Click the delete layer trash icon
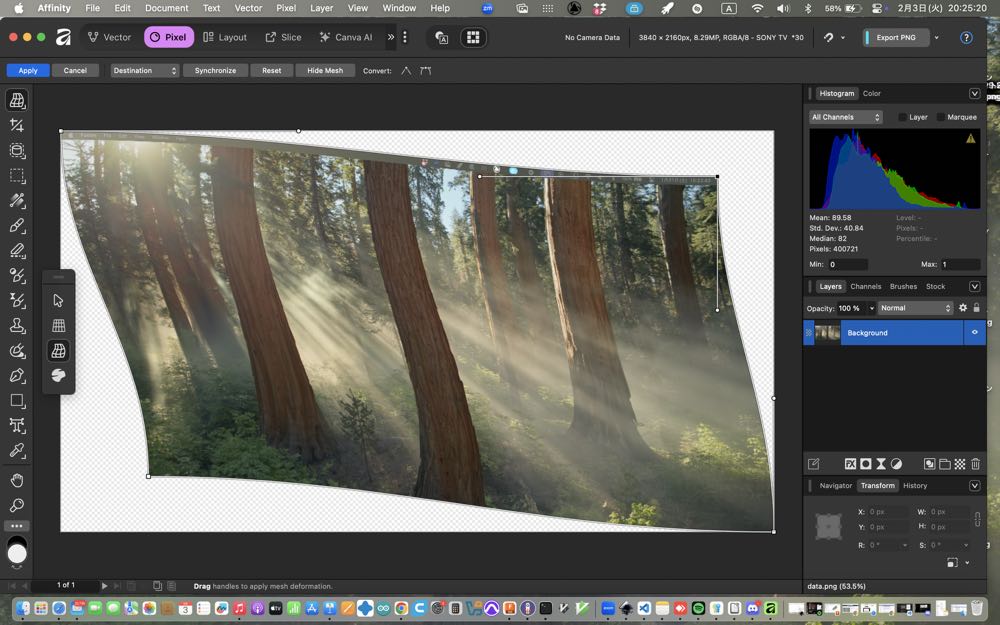The image size is (1000, 625). click(975, 464)
